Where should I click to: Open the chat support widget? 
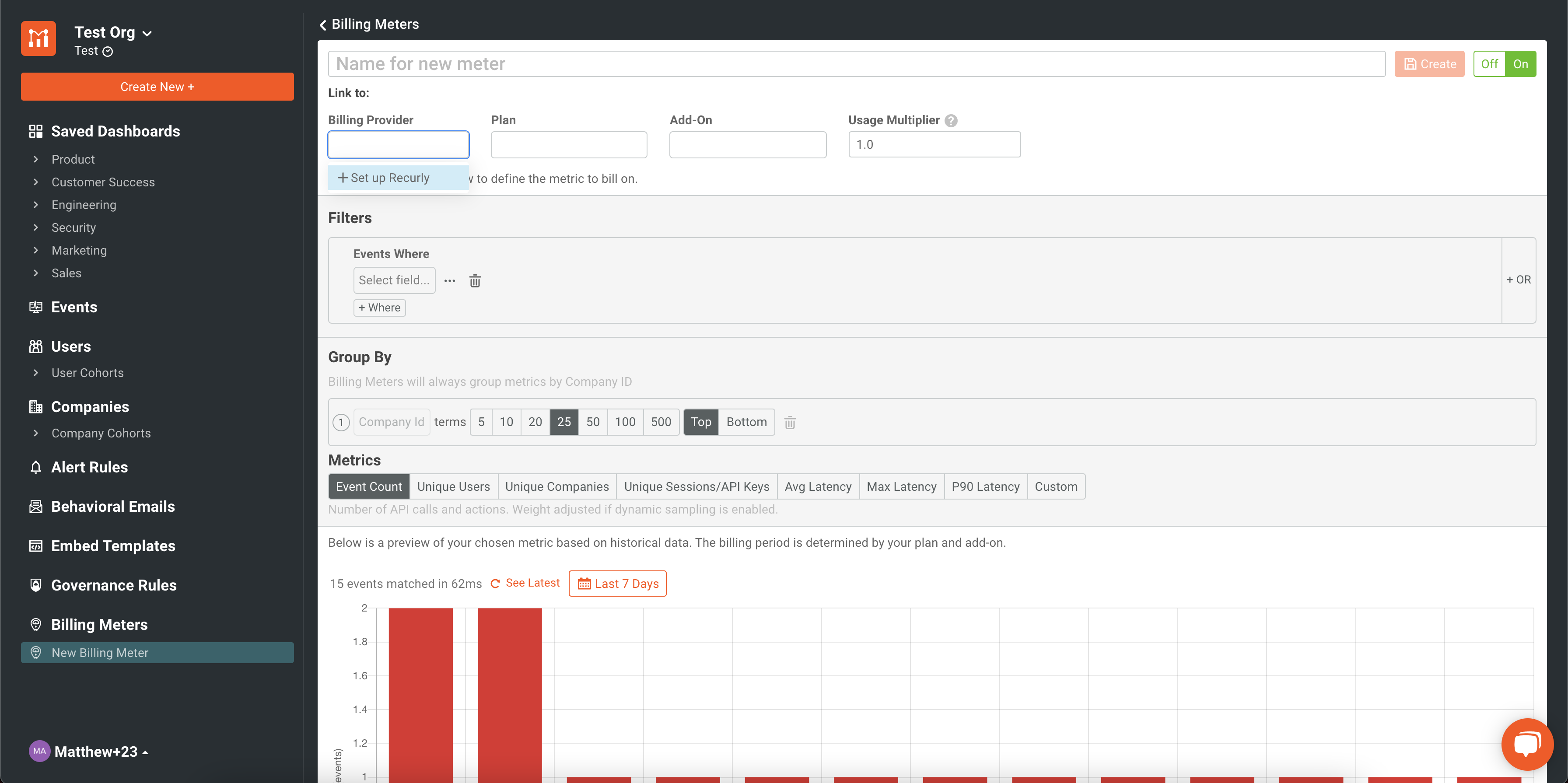tap(1526, 744)
